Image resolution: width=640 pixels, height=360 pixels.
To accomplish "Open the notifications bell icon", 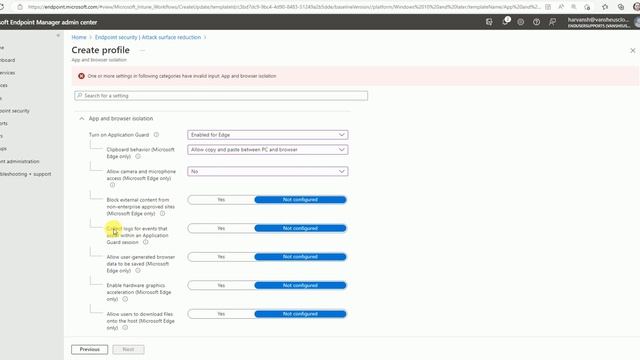I will pos(505,22).
